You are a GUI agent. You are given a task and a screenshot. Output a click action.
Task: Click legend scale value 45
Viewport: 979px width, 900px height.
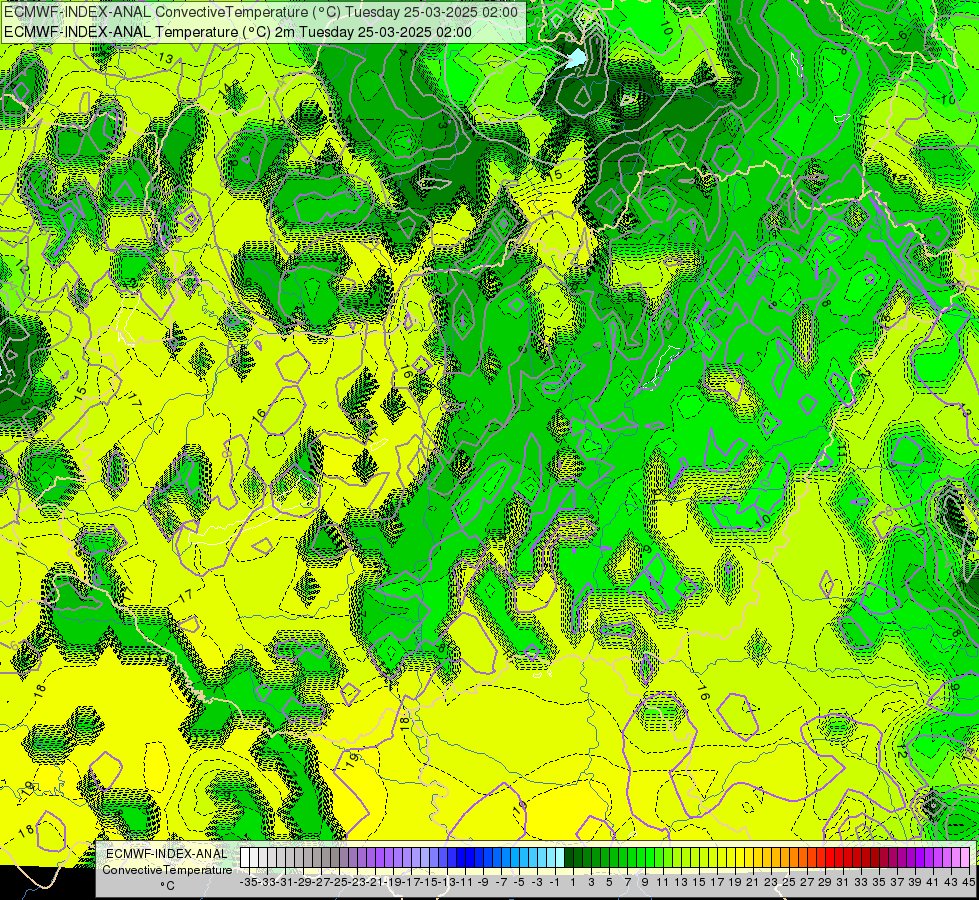tap(968, 882)
